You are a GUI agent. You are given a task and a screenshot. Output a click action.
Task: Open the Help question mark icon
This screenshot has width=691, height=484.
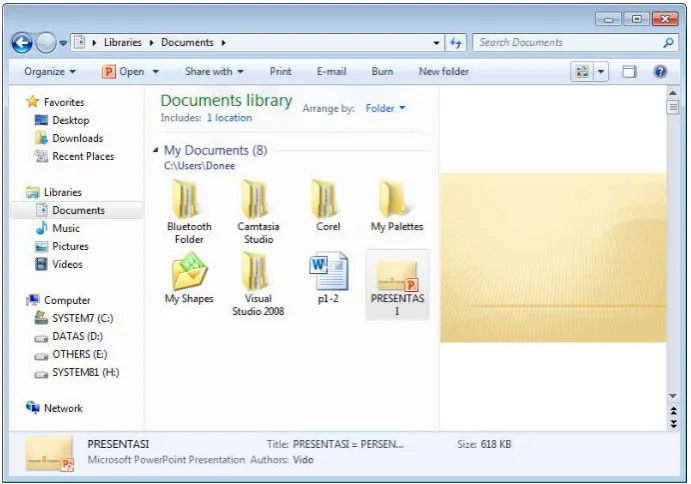[x=660, y=71]
